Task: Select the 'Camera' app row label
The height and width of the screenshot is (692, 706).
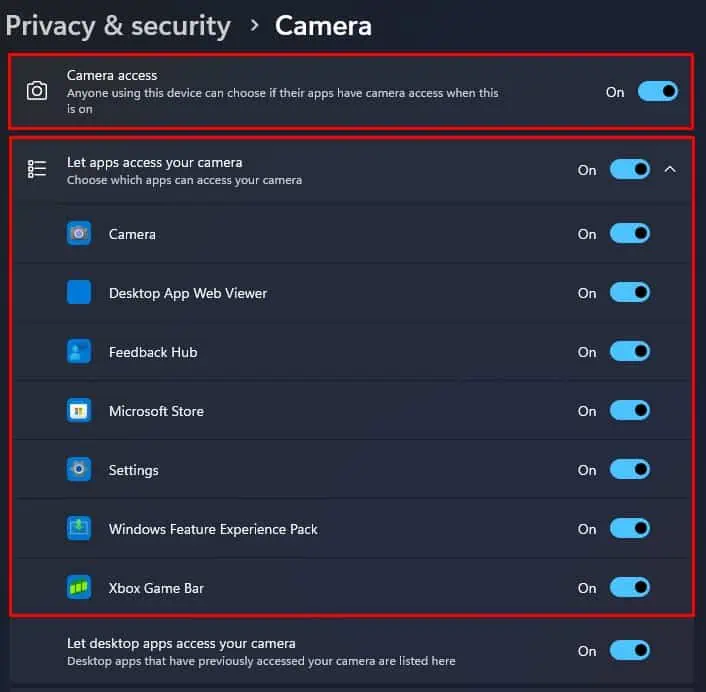Action: pos(132,235)
